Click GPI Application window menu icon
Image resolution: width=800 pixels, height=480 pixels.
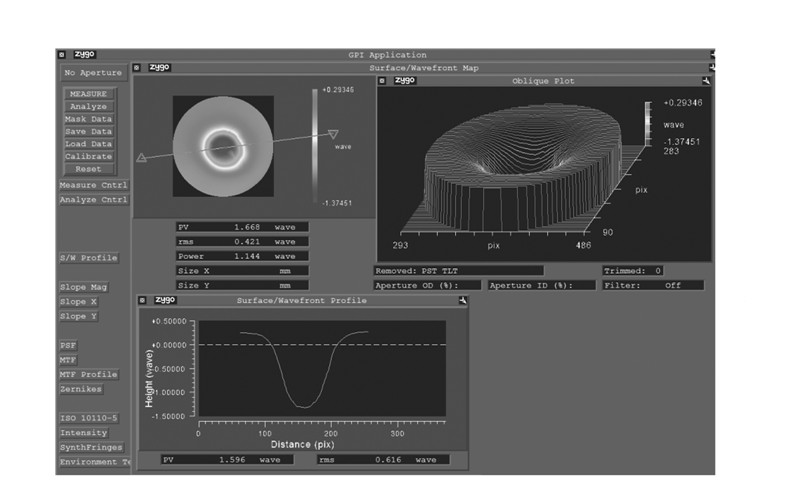(x=62, y=55)
